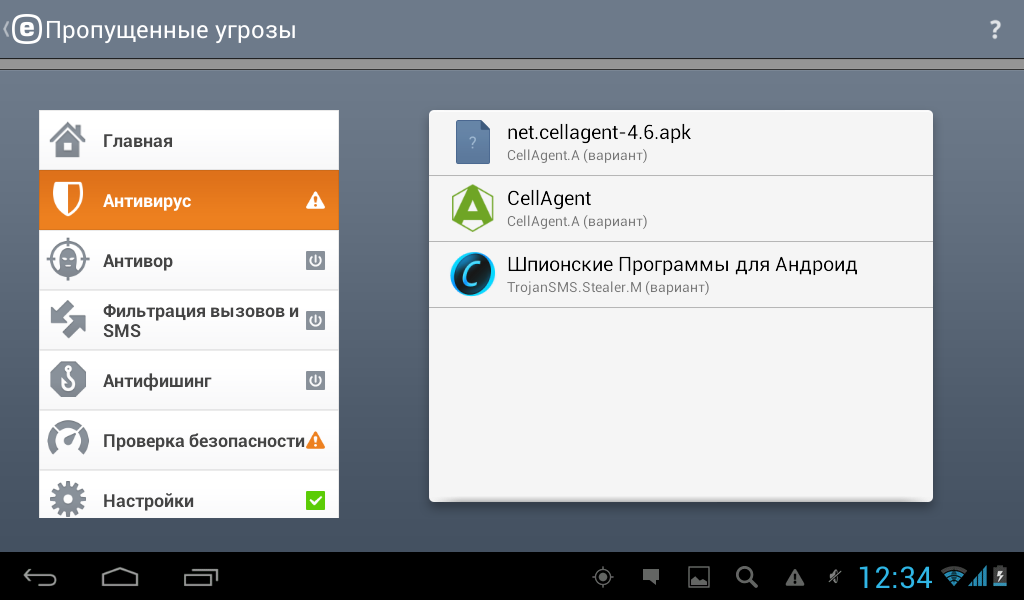Viewport: 1024px width, 600px height.
Task: Click the green checkmark beside Настройки
Action: point(315,501)
